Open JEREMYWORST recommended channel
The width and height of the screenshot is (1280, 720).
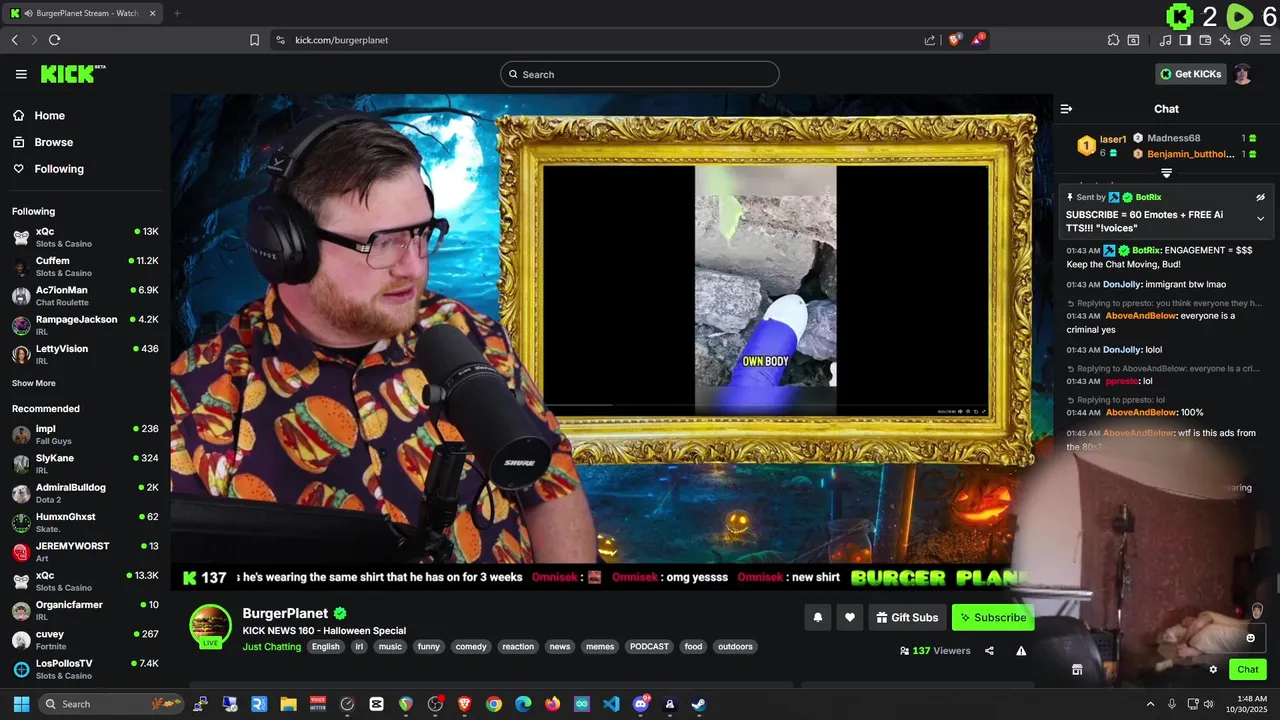[85, 552]
